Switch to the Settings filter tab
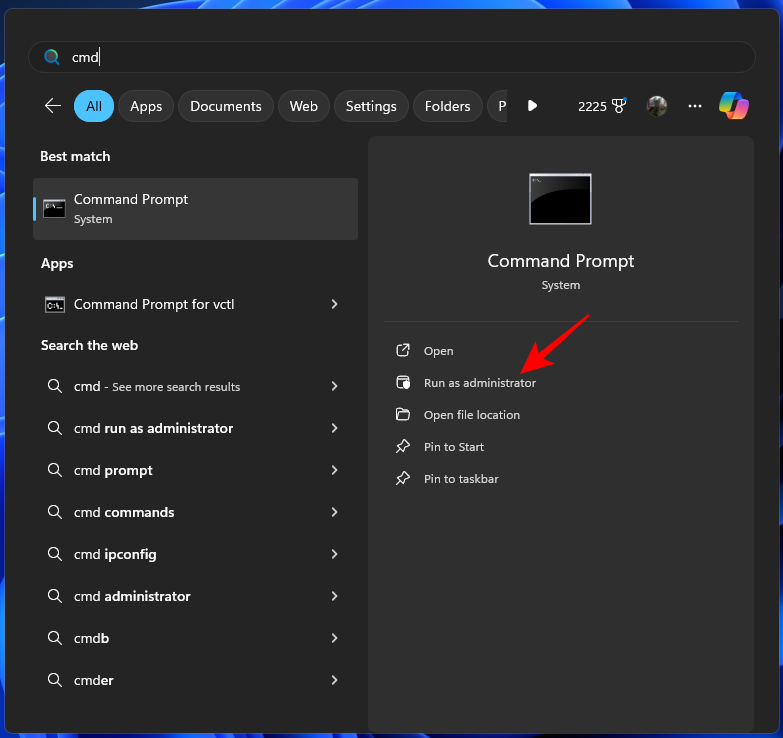Viewport: 783px width, 738px height. click(x=371, y=106)
